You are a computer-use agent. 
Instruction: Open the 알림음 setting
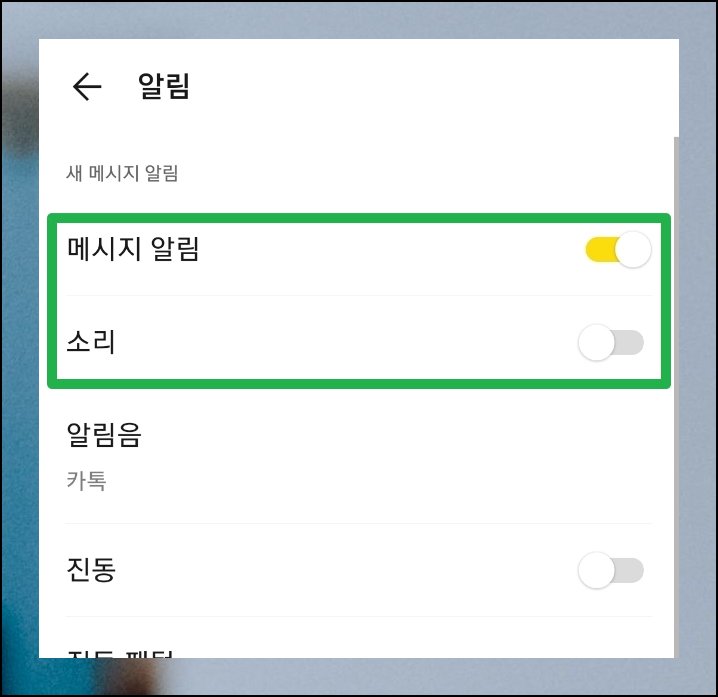[x=358, y=456]
